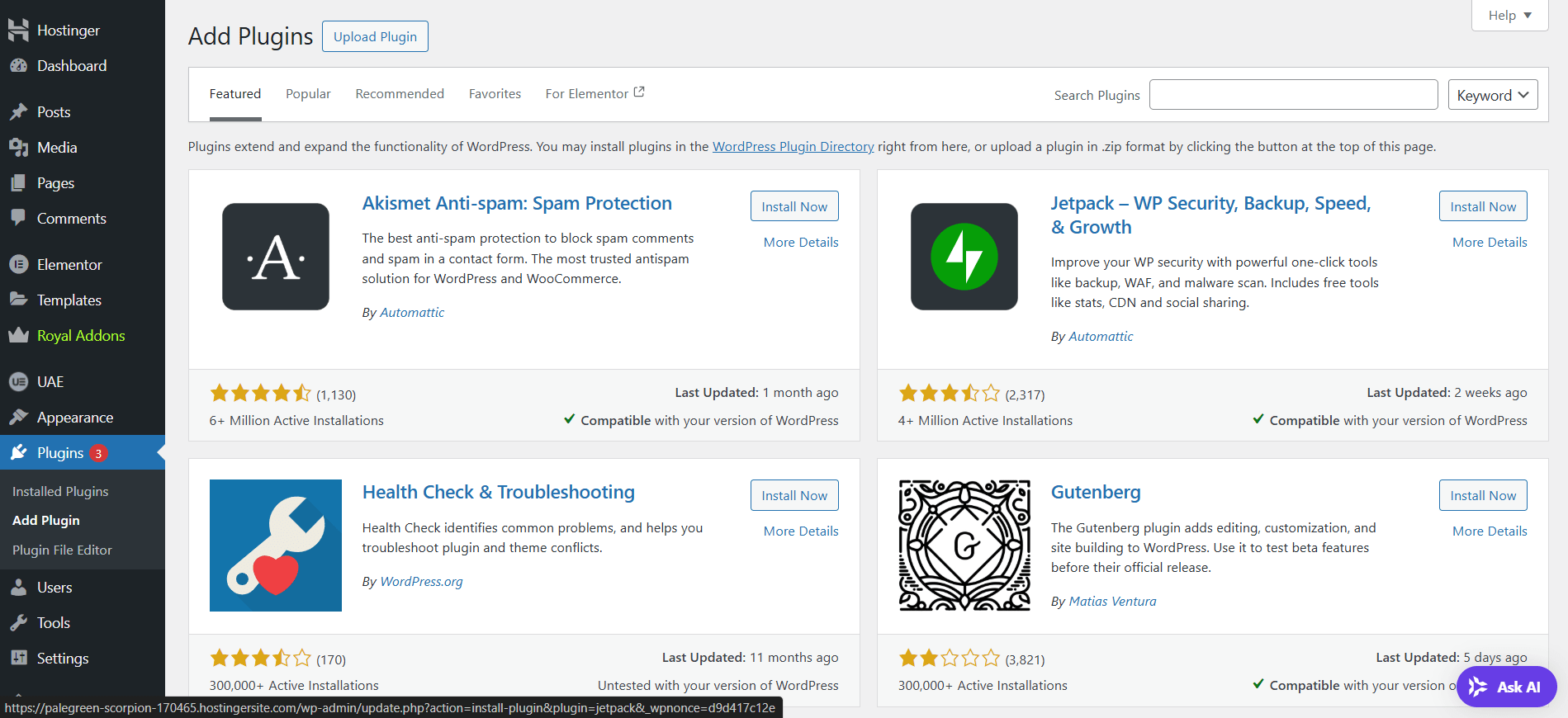The width and height of the screenshot is (1568, 718).
Task: Click the Hostinger logo icon in sidebar
Action: 18,31
